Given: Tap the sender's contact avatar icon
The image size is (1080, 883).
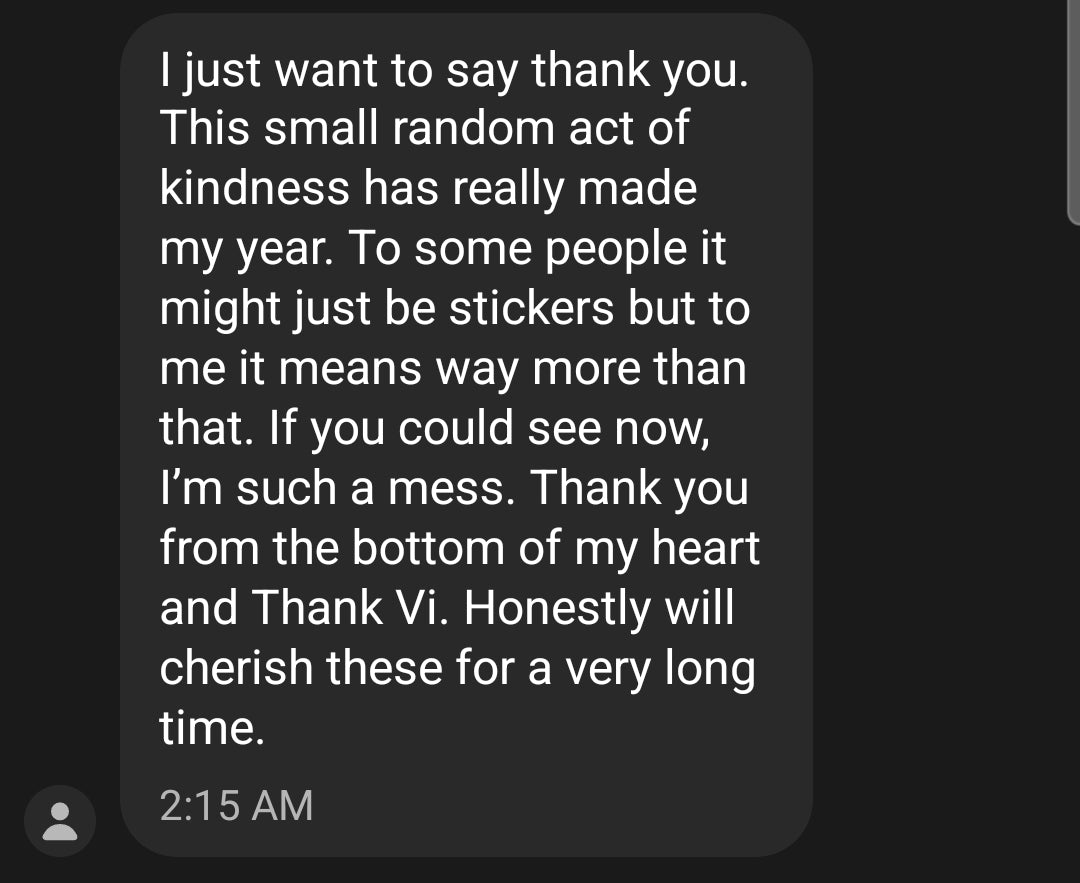Looking at the screenshot, I should click(x=60, y=821).
